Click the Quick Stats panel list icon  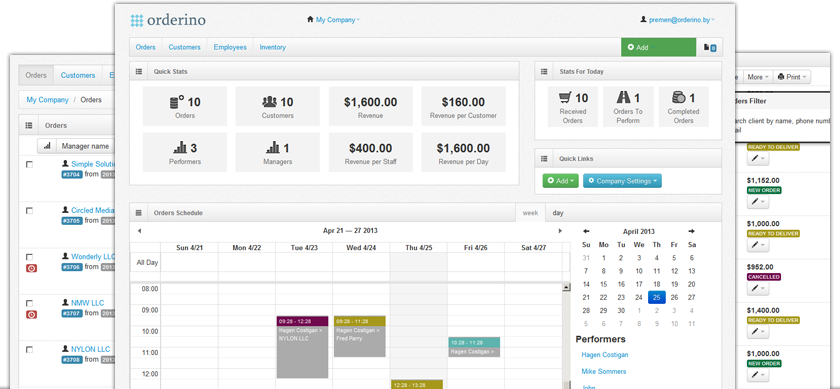coord(139,71)
